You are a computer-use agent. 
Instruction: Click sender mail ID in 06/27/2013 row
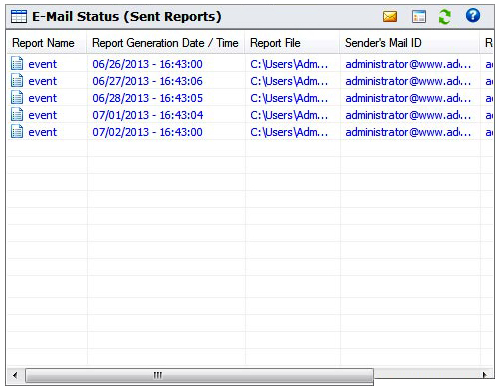(408, 81)
